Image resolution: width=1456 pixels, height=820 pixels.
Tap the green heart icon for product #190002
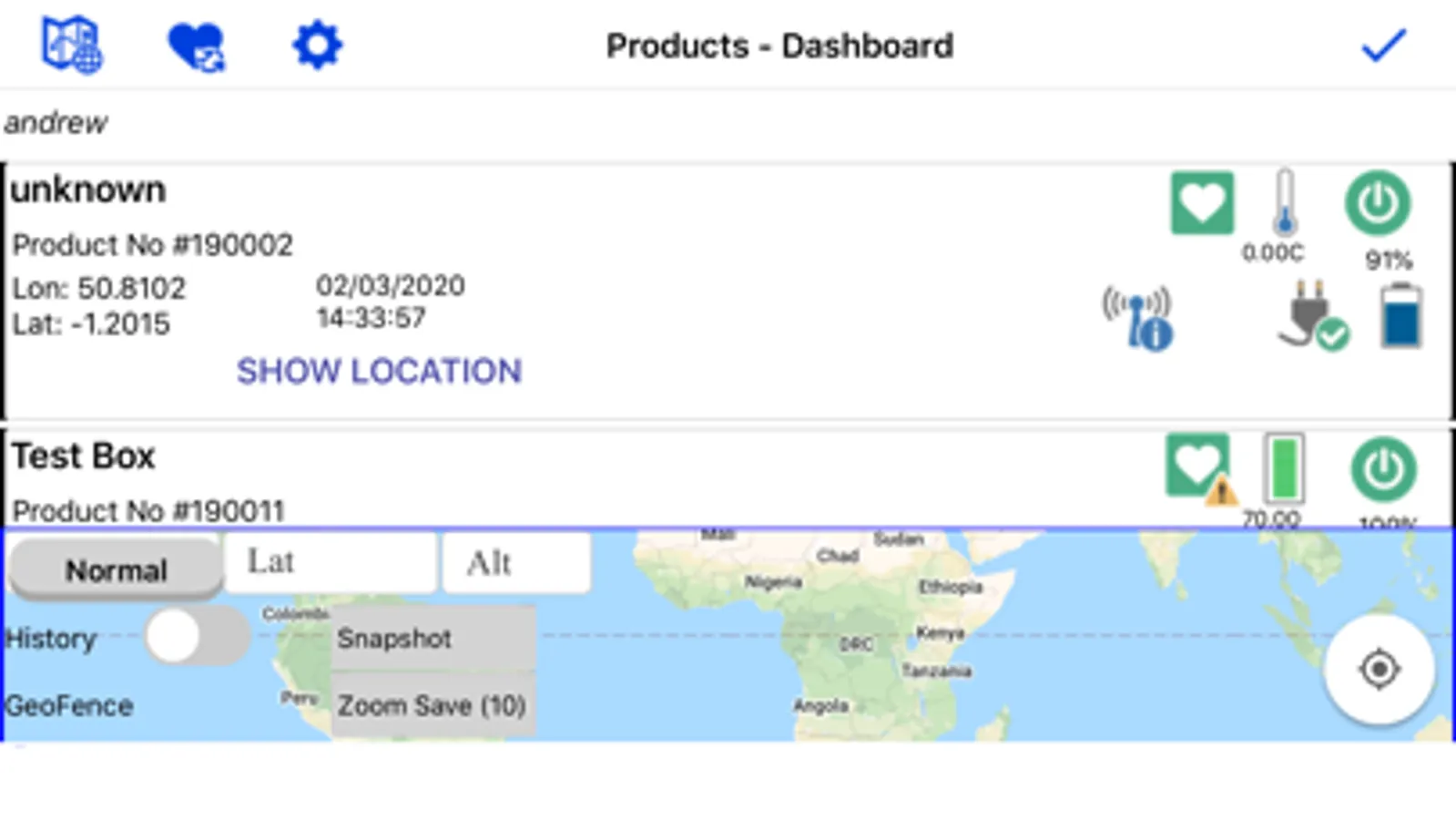tap(1202, 203)
